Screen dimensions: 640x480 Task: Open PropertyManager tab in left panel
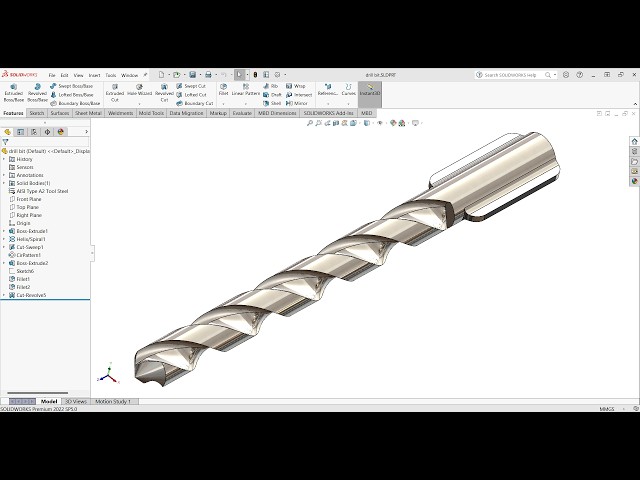(20, 132)
